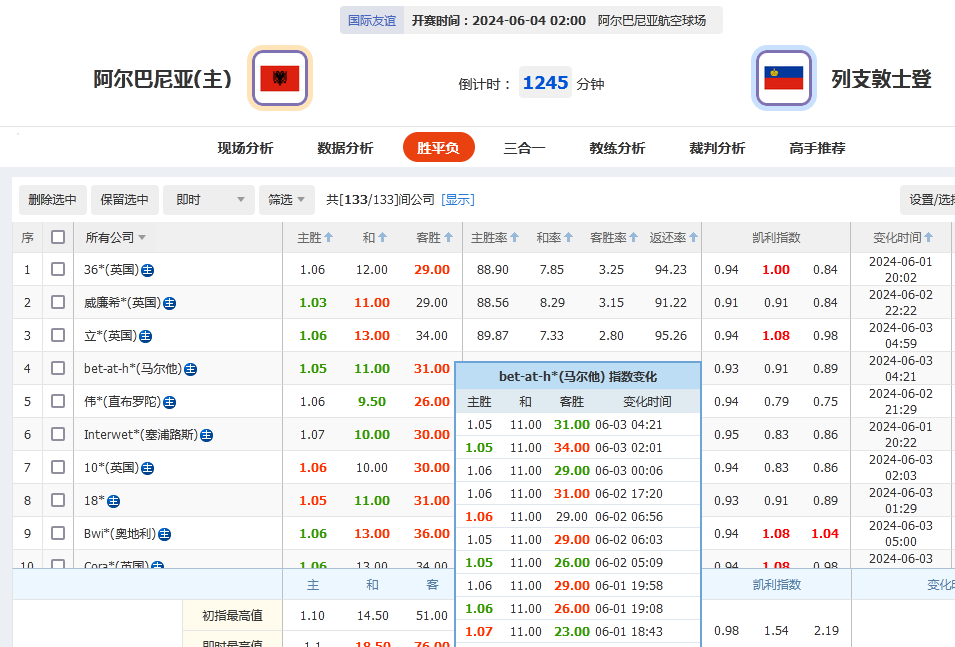Image resolution: width=955 pixels, height=647 pixels.
Task: Click the Albania flag icon
Action: point(280,76)
